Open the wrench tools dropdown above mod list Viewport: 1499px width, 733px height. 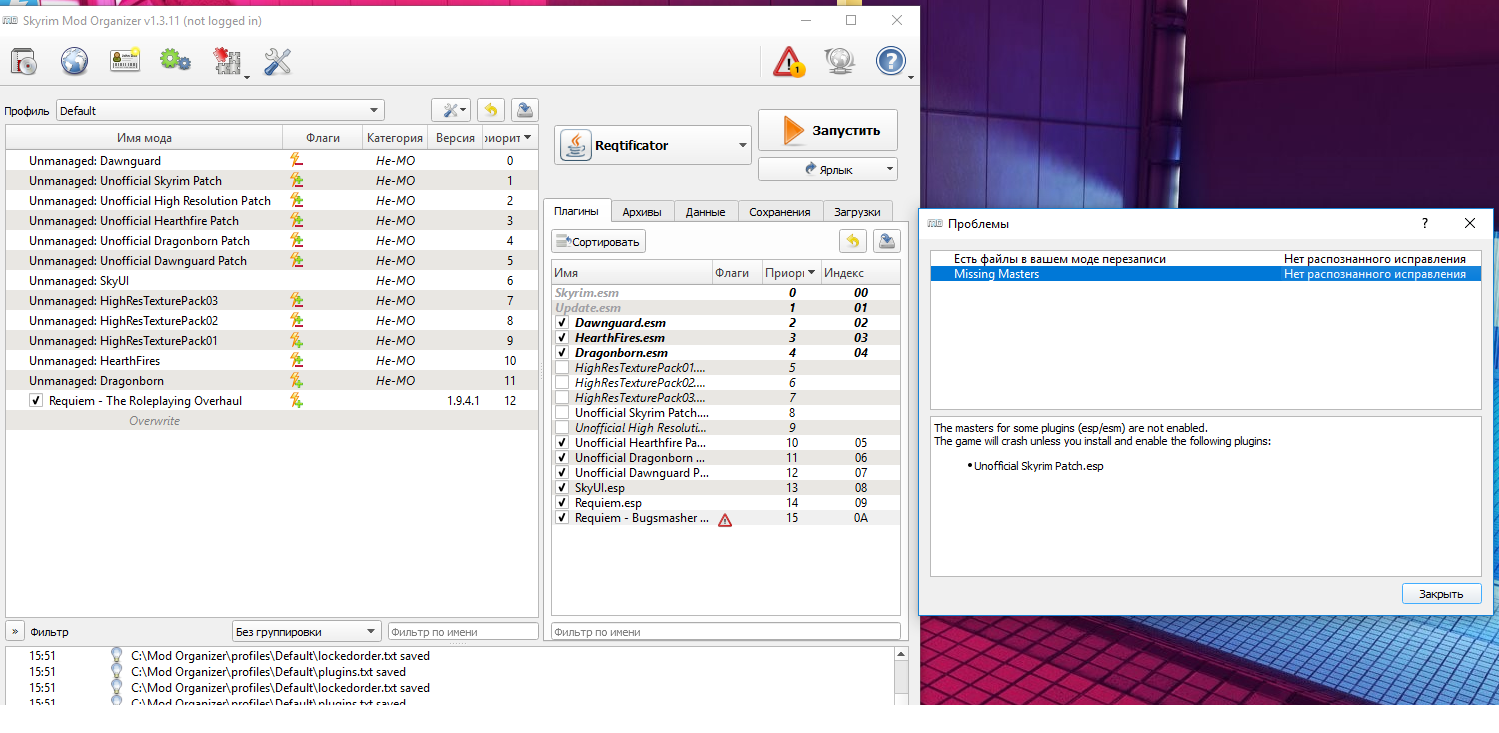tap(451, 110)
